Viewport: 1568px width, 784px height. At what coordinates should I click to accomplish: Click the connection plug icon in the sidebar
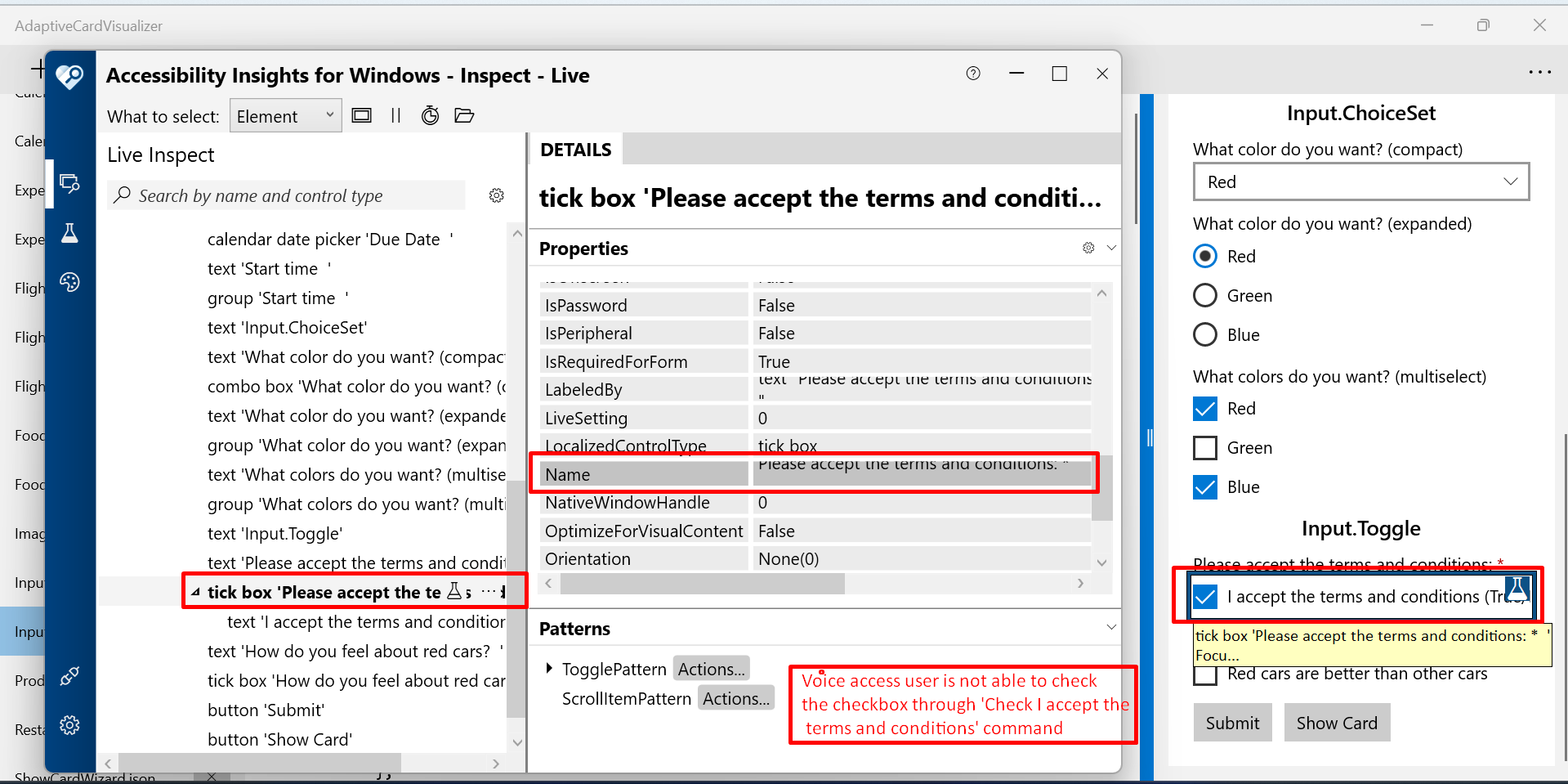coord(69,675)
